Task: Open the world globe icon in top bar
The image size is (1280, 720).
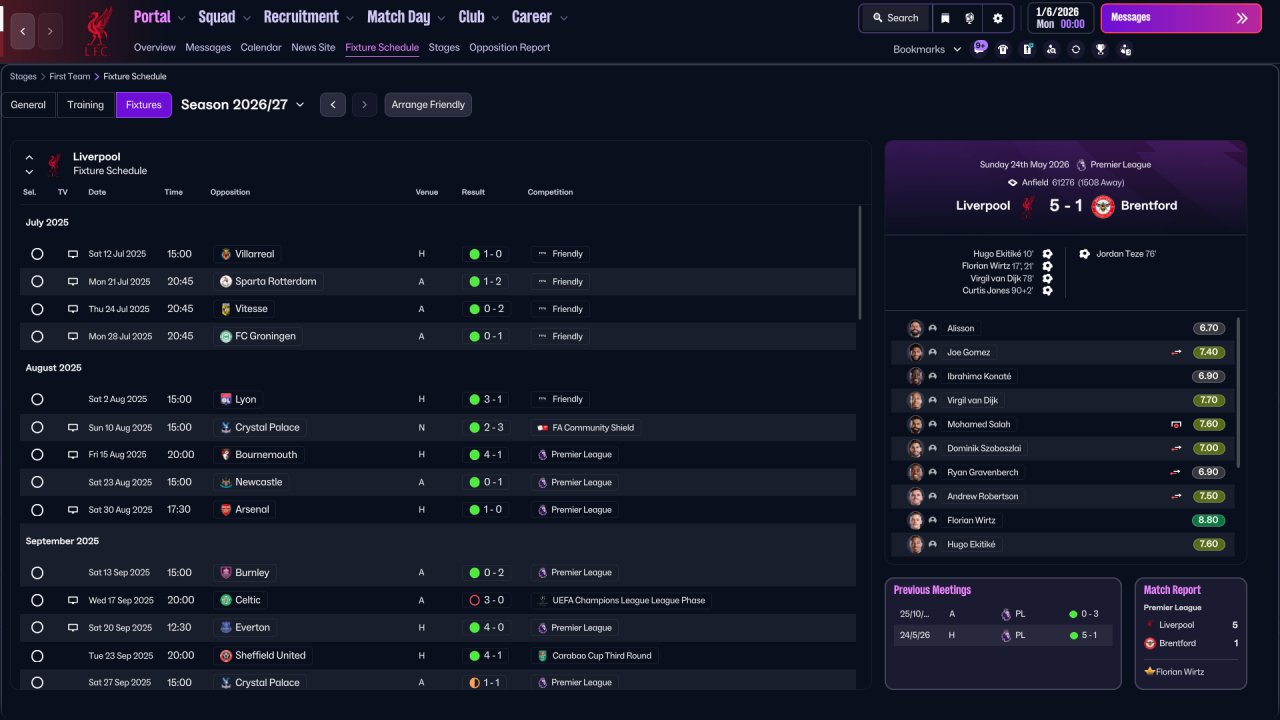Action: coord(970,18)
